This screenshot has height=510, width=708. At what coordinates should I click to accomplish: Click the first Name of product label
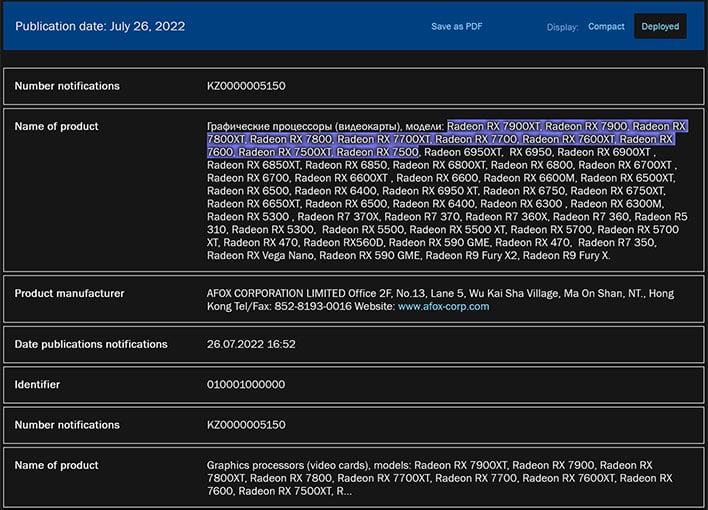[x=56, y=126]
